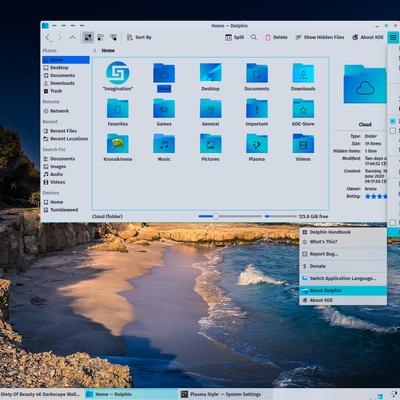Screen dimensions: 400x400
Task: Select the Cloud folder in the file view
Action: click(x=164, y=73)
